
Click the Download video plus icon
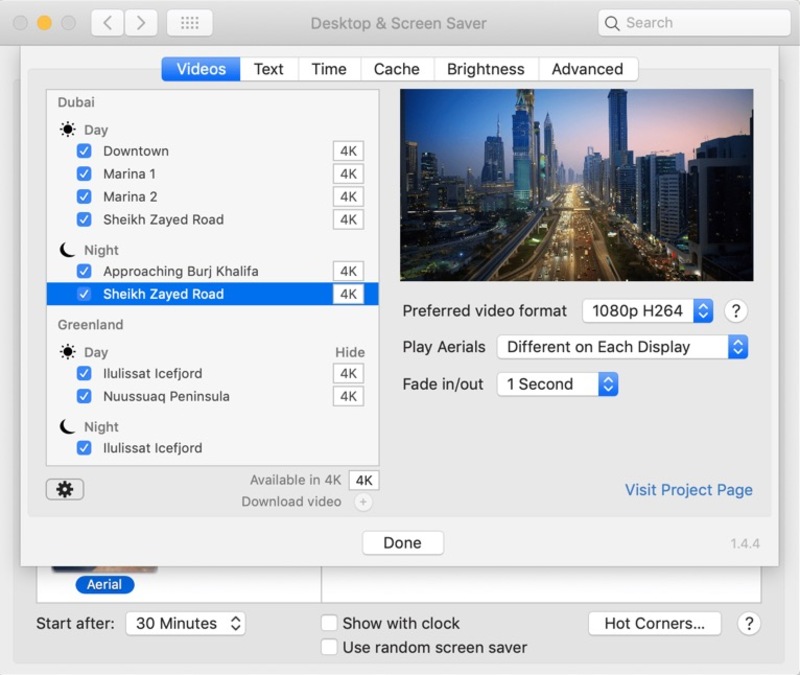[x=363, y=502]
